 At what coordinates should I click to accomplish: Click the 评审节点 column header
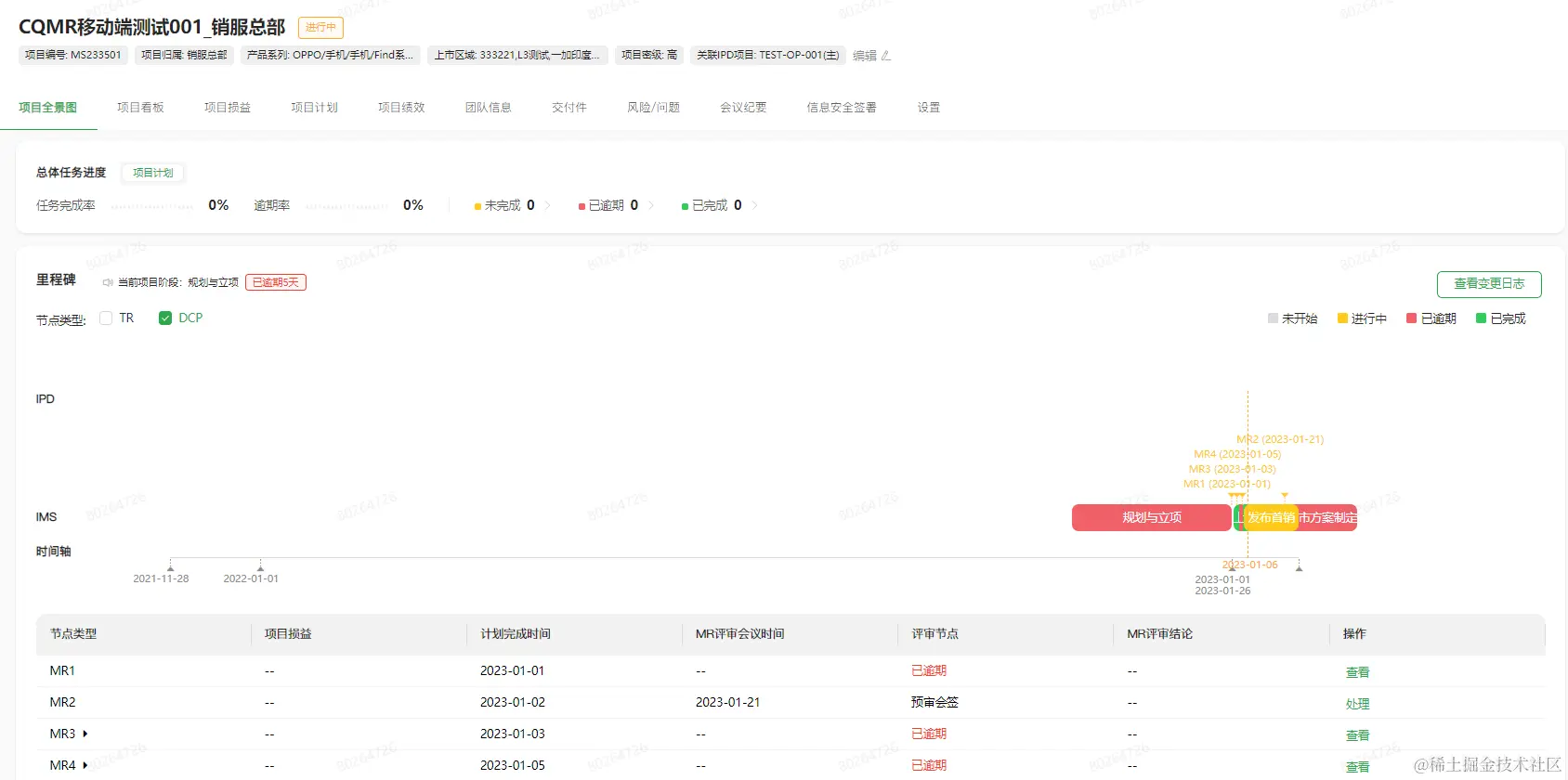[x=934, y=634]
